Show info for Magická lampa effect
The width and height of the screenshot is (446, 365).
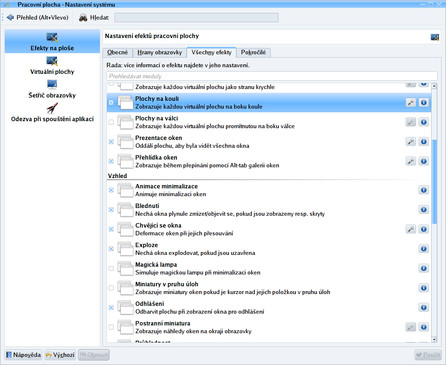pos(424,268)
